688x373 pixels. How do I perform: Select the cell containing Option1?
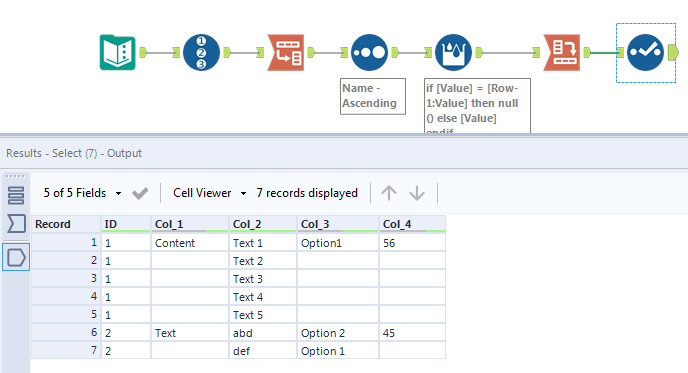click(x=338, y=243)
